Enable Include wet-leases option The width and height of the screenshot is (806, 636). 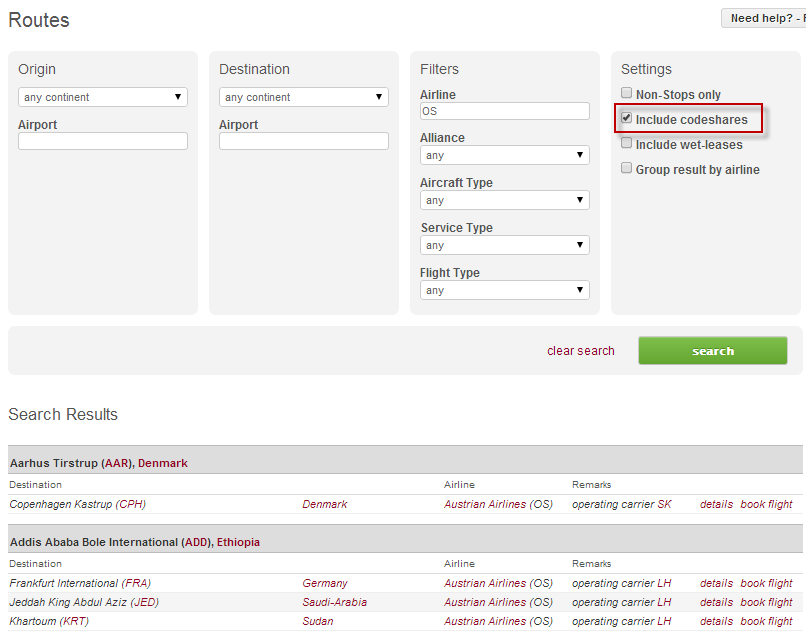[x=627, y=144]
